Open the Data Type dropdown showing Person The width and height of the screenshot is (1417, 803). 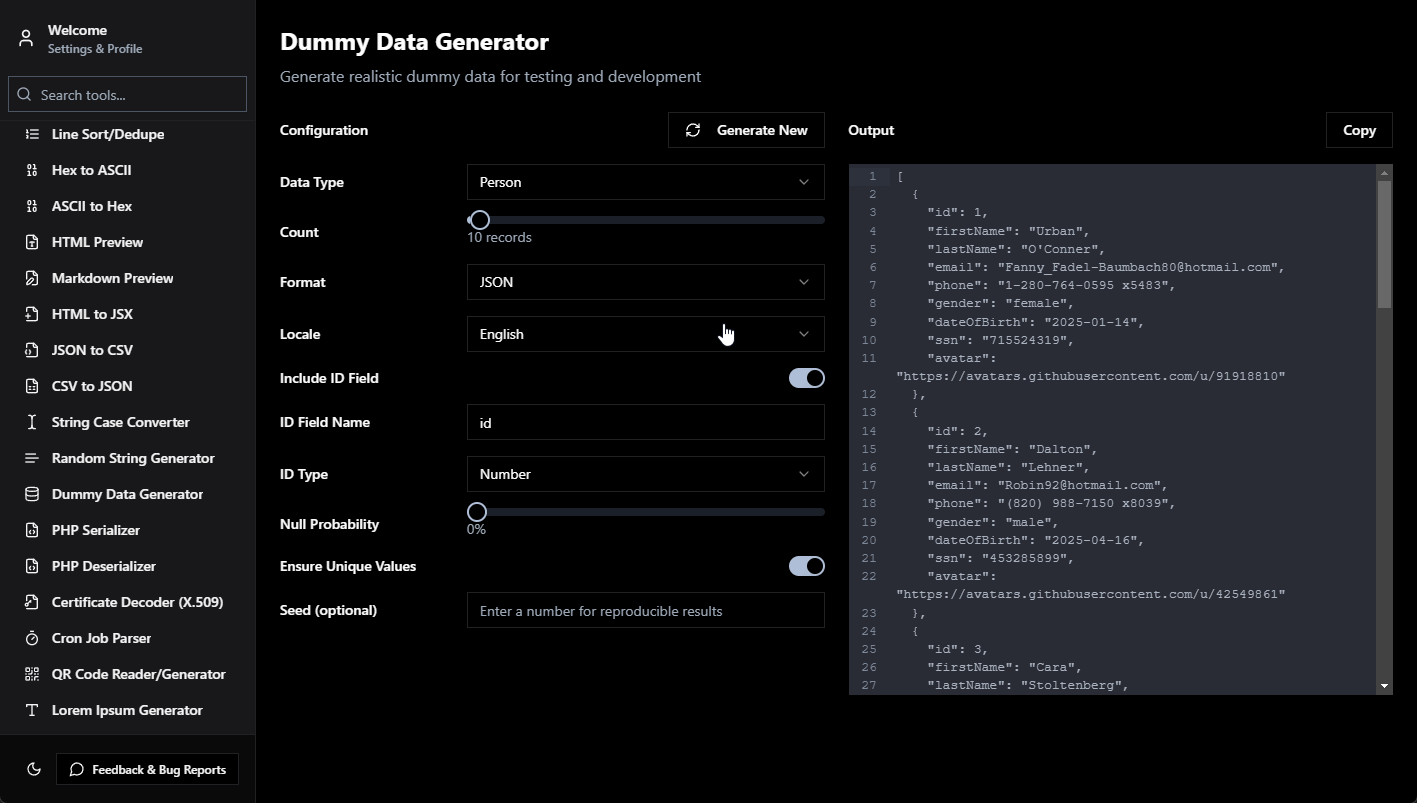(645, 182)
